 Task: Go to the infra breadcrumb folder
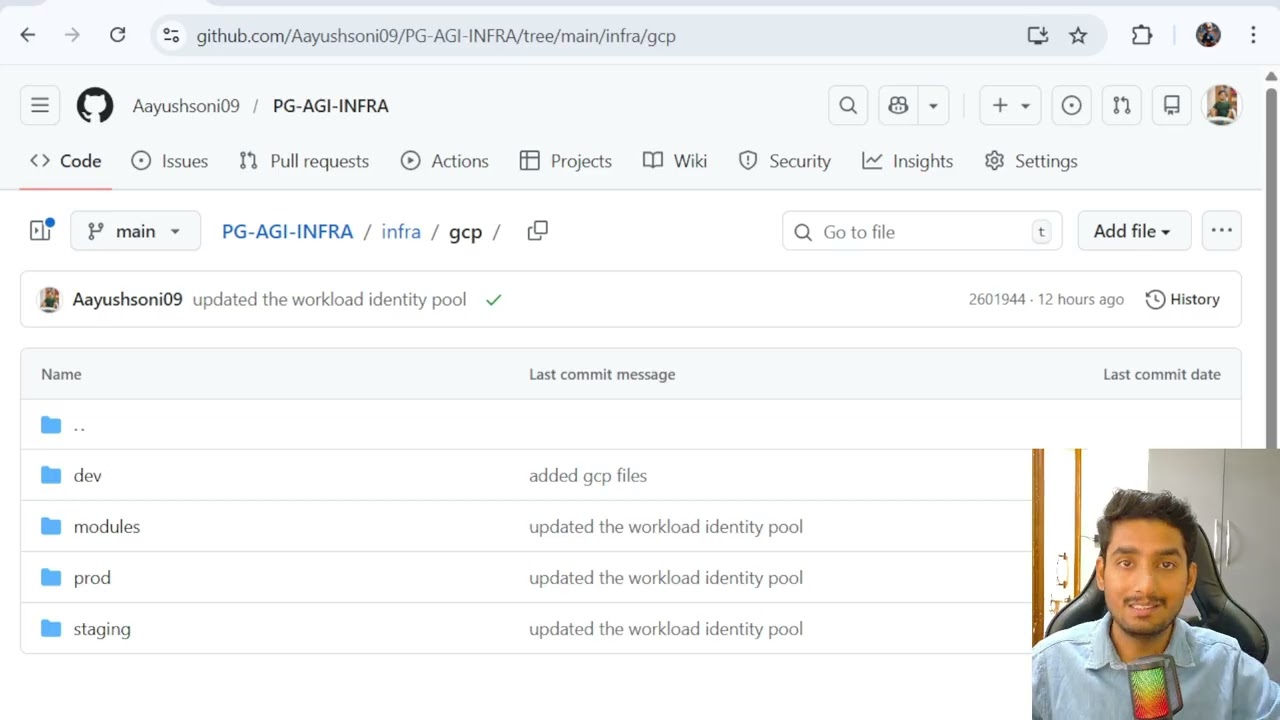tap(401, 231)
